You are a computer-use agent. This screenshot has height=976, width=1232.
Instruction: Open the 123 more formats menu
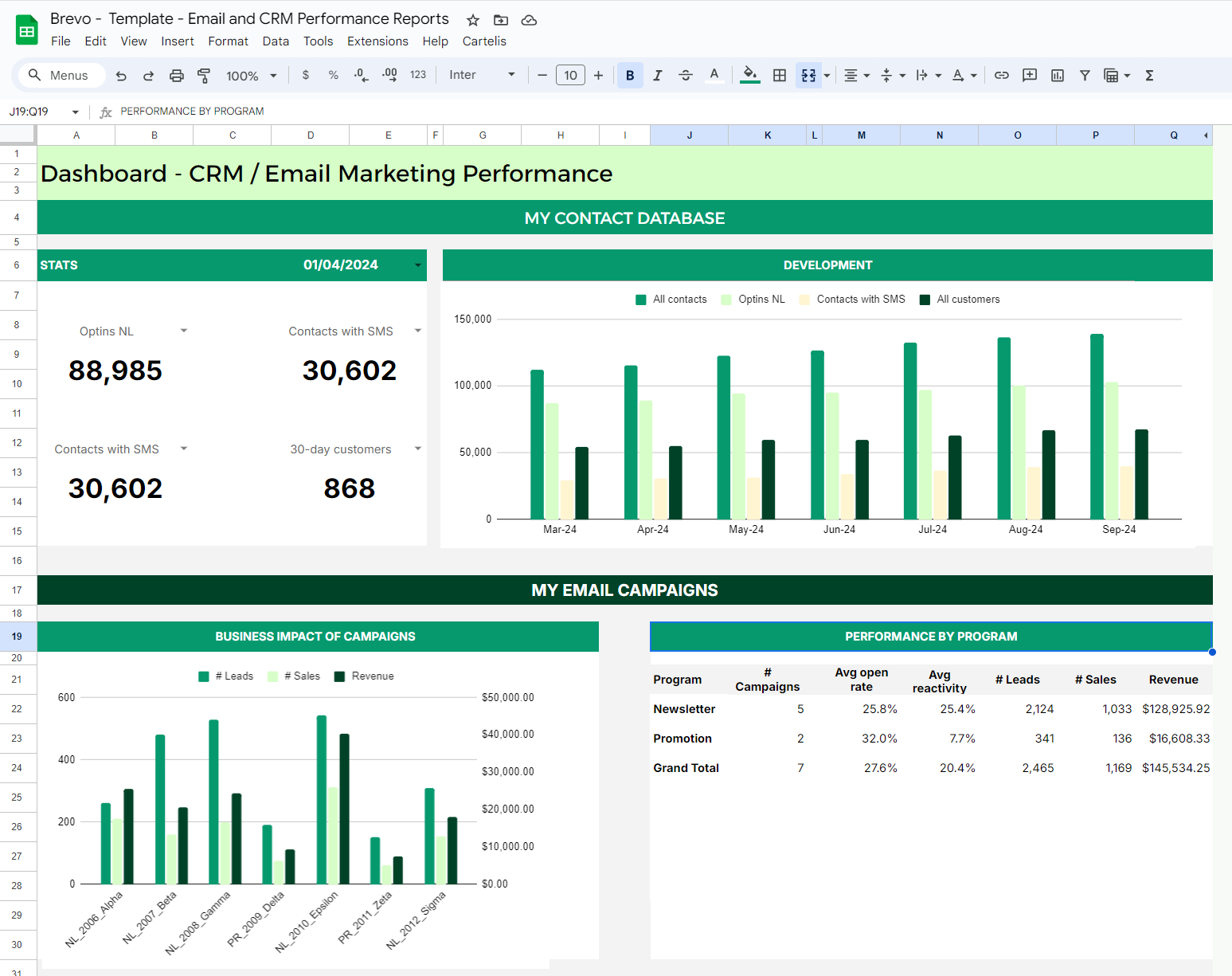click(418, 75)
